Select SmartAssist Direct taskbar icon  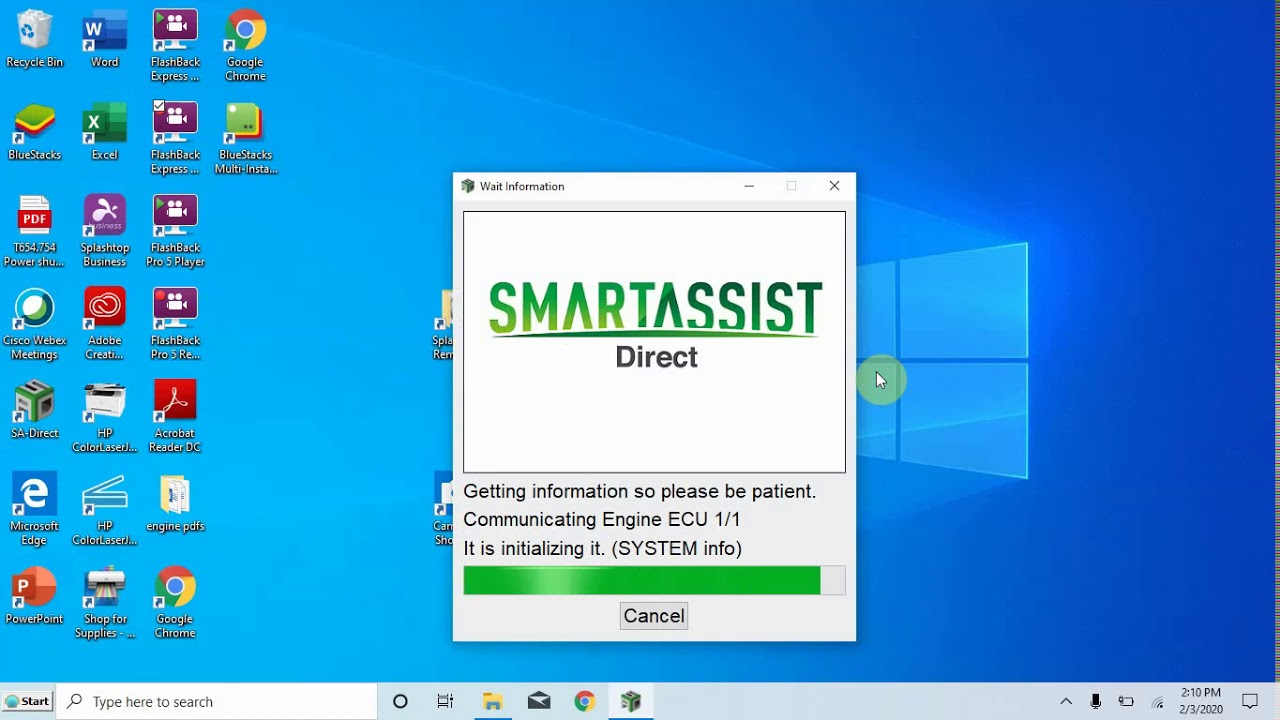tap(631, 701)
